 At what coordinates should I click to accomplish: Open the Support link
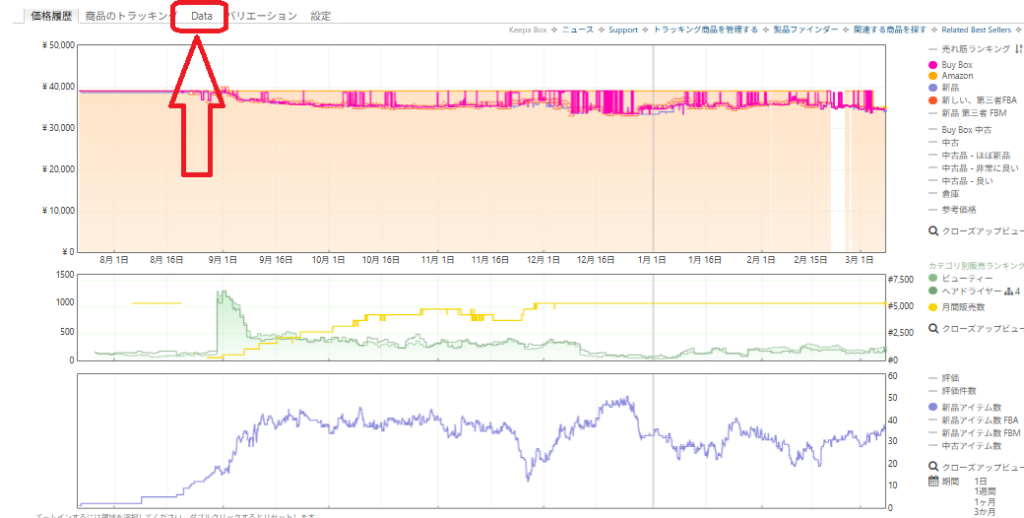[622, 30]
